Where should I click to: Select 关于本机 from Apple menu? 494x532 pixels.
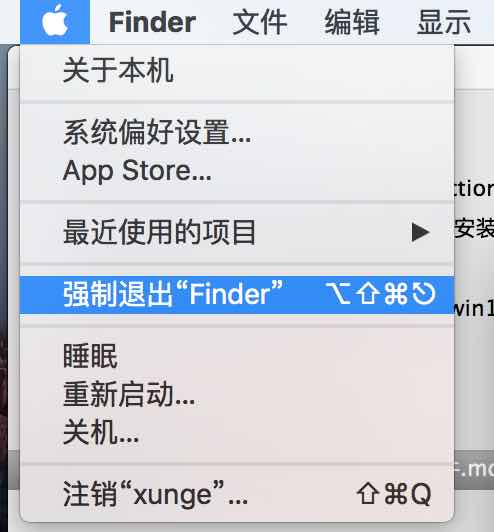pos(237,71)
